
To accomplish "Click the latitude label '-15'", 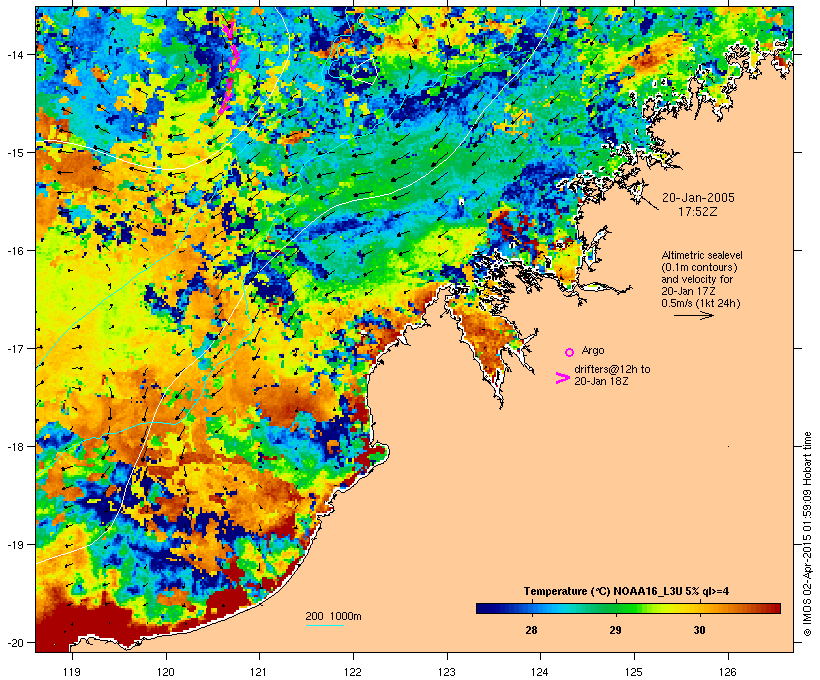I will 14,152.
